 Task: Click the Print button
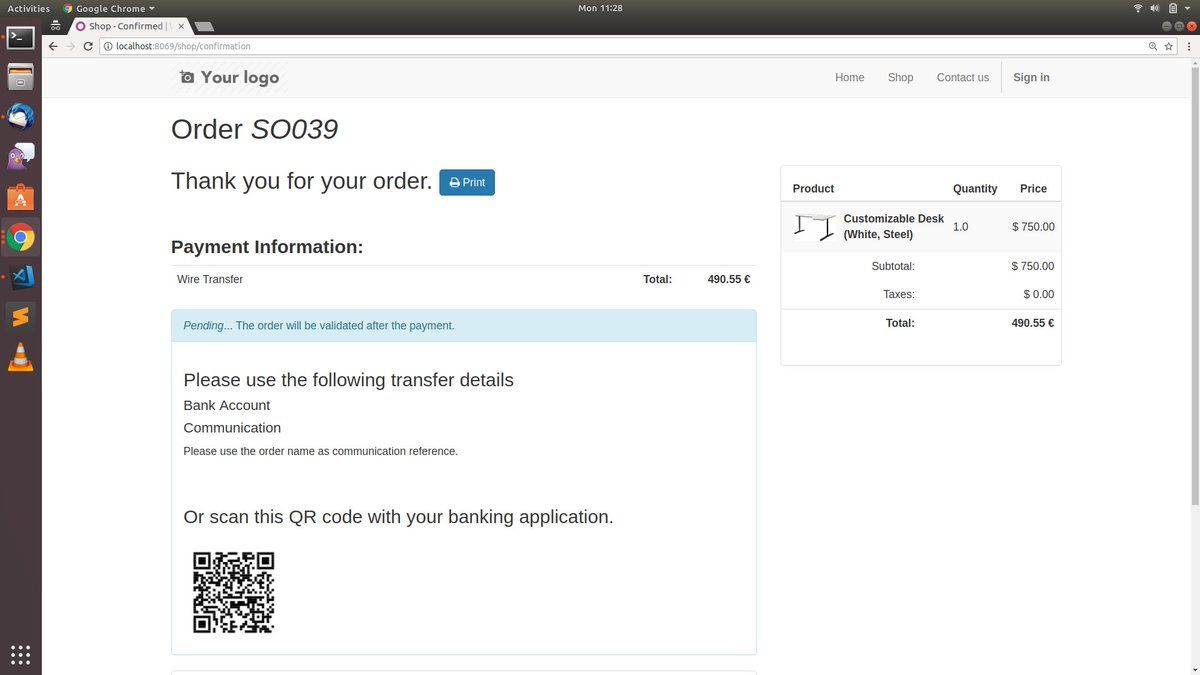467,183
